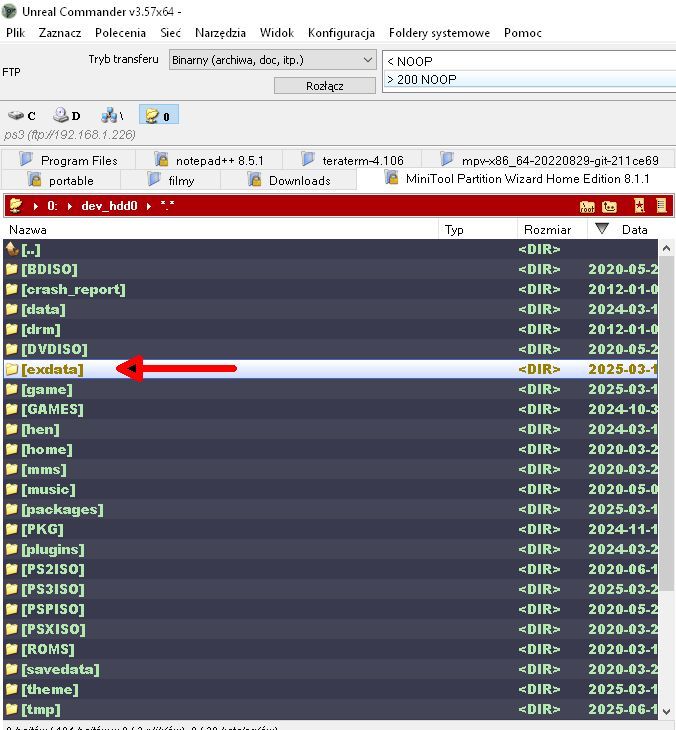
Task: Sort by Rozmiar column header
Action: click(552, 230)
